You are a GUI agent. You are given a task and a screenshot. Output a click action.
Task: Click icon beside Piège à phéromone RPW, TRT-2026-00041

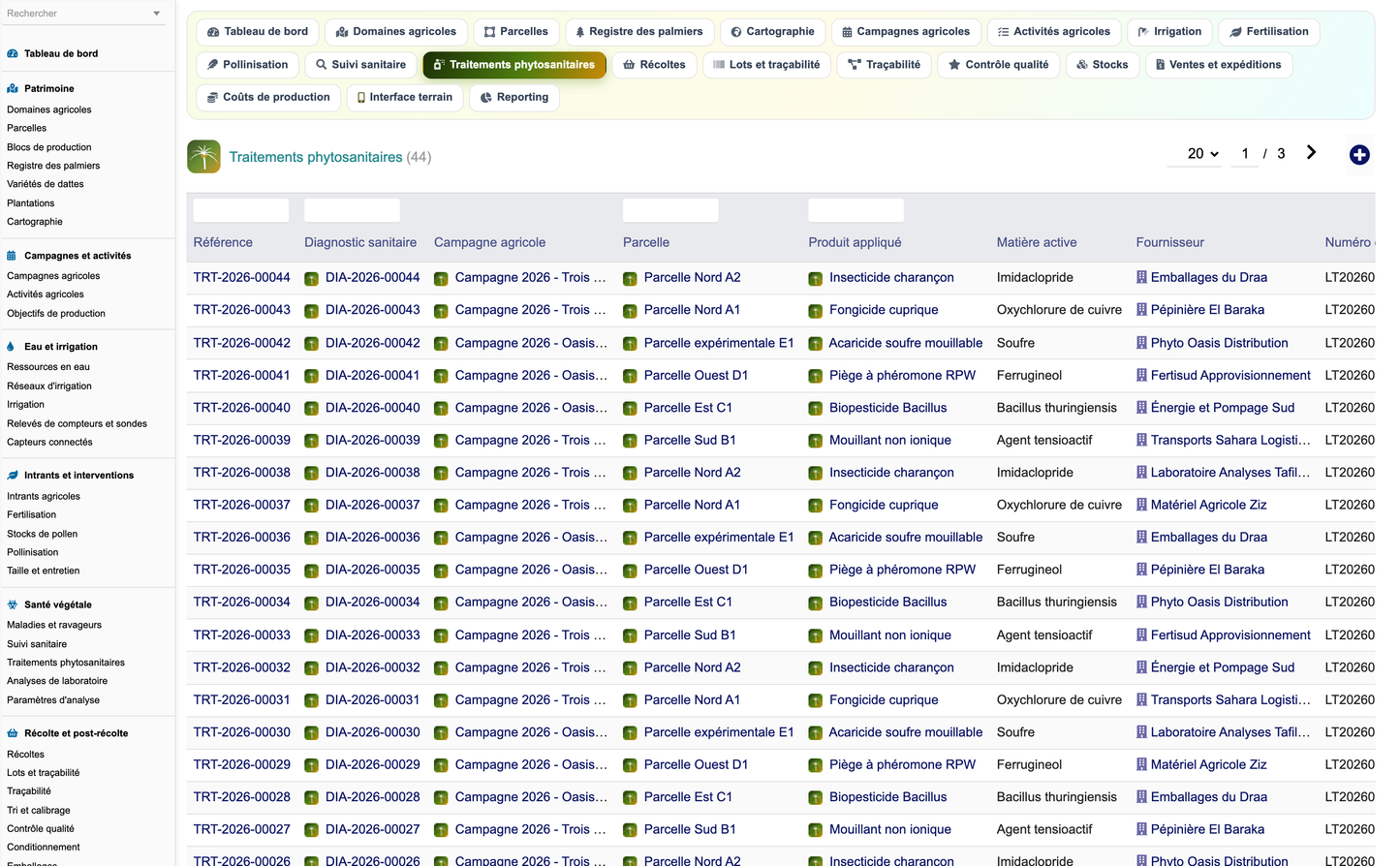(x=816, y=376)
